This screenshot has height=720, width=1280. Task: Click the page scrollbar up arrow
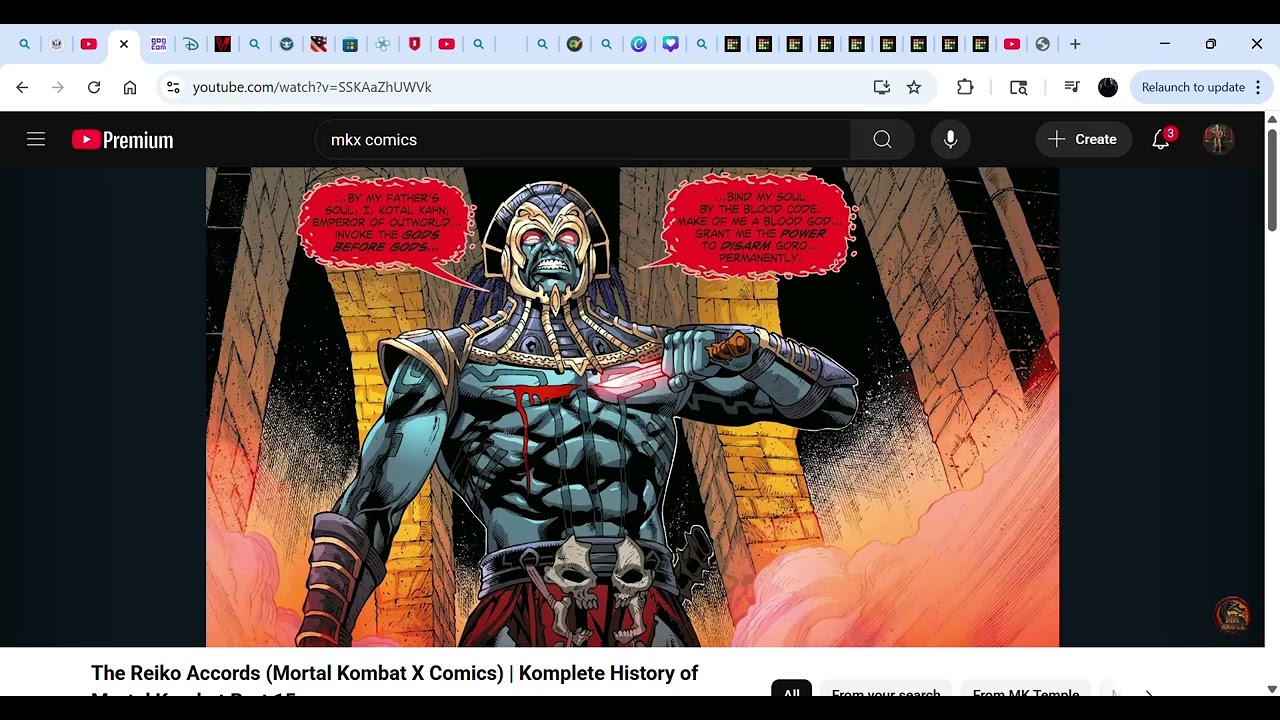click(1272, 119)
